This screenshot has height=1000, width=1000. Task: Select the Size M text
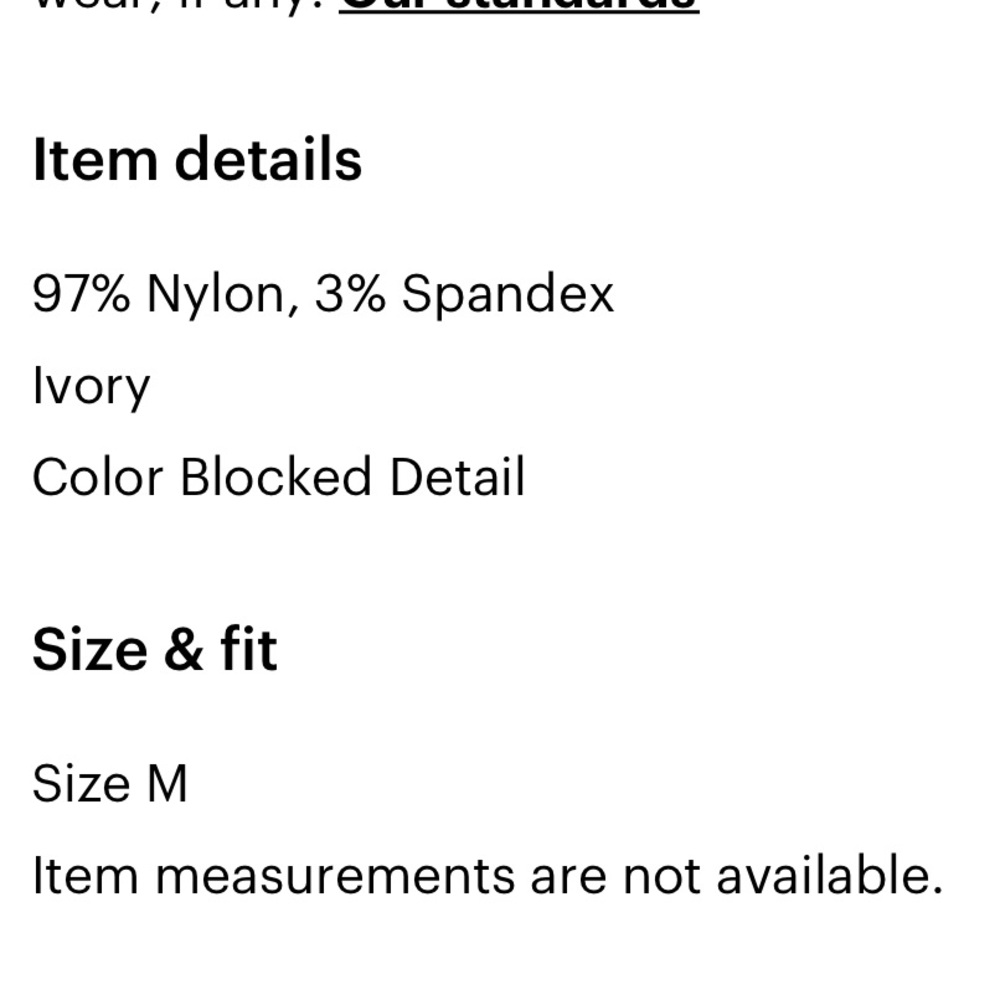[110, 783]
